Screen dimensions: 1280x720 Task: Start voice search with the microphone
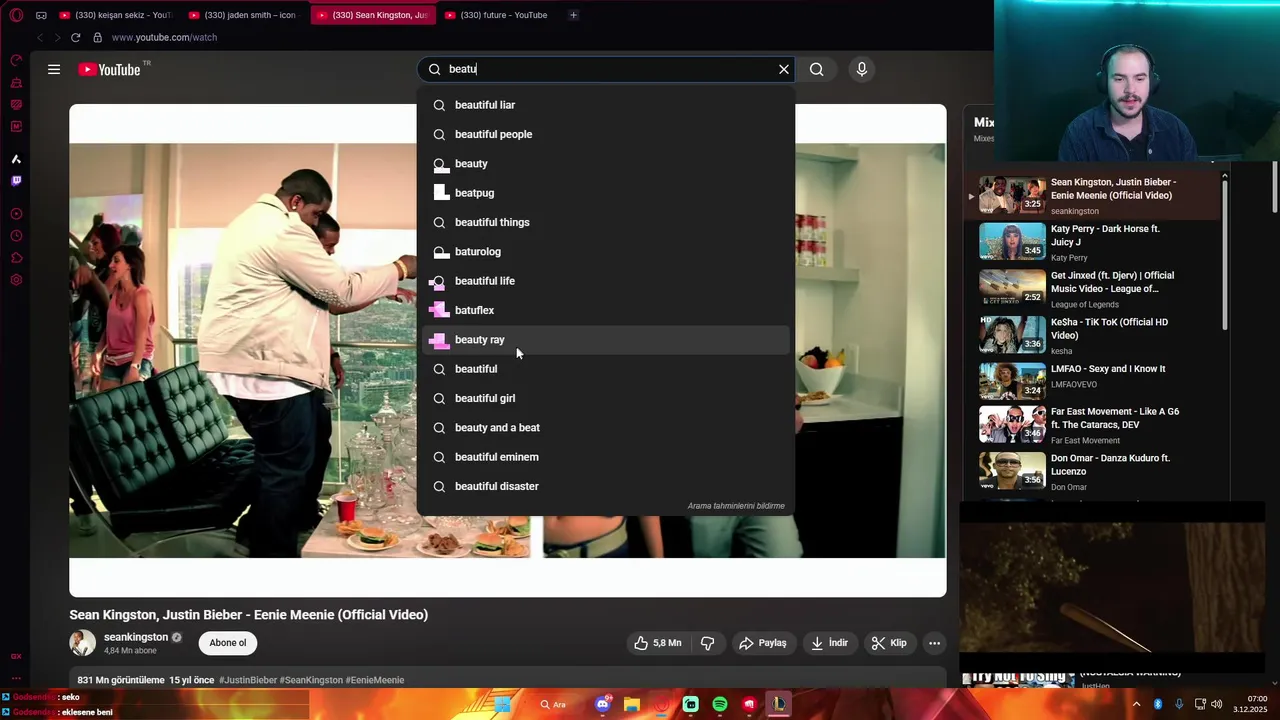pos(862,69)
